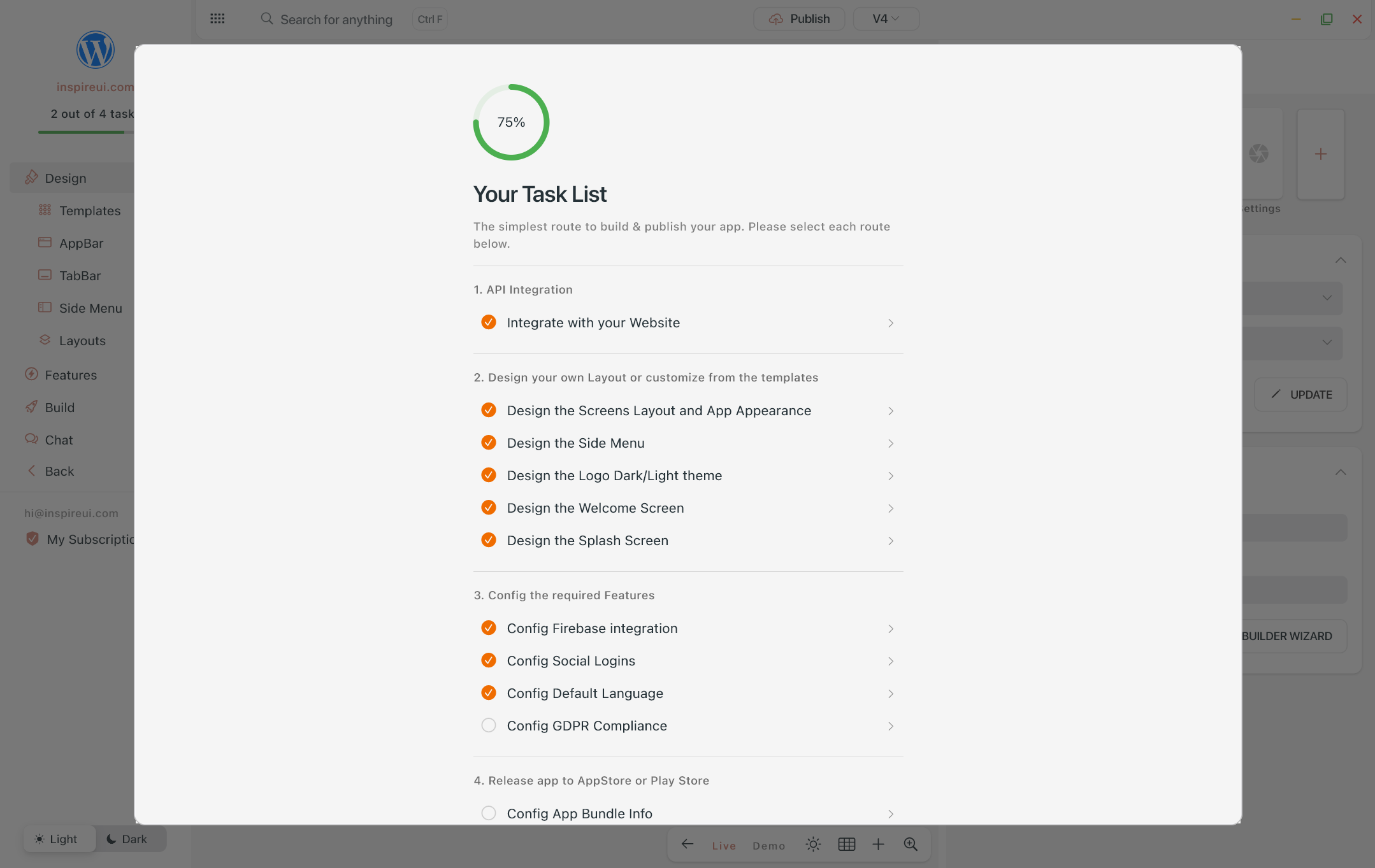The height and width of the screenshot is (868, 1375).
Task: Switch to Dark theme mode
Action: click(x=127, y=839)
